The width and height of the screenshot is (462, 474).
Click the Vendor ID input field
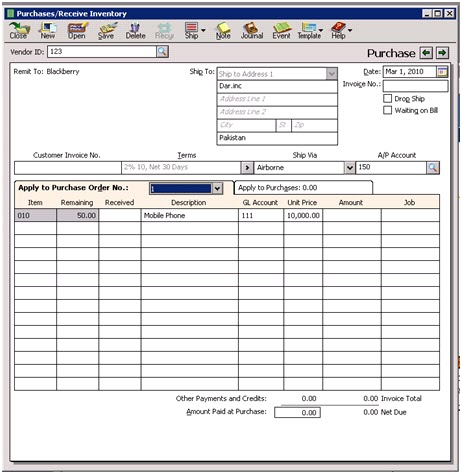[102, 52]
